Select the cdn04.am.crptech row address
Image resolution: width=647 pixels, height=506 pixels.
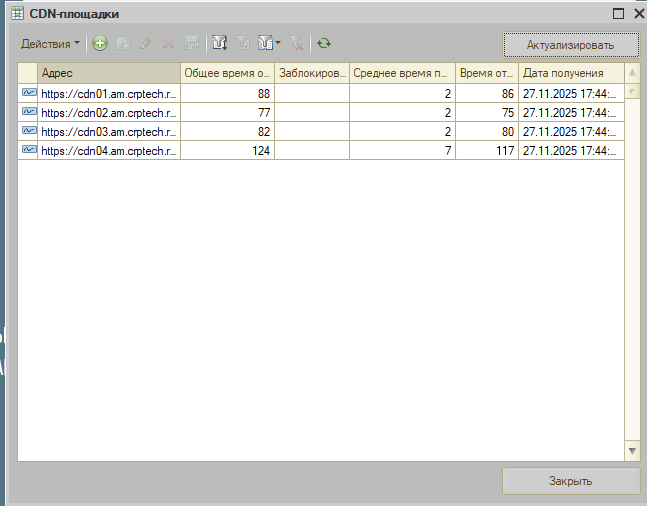[109, 150]
